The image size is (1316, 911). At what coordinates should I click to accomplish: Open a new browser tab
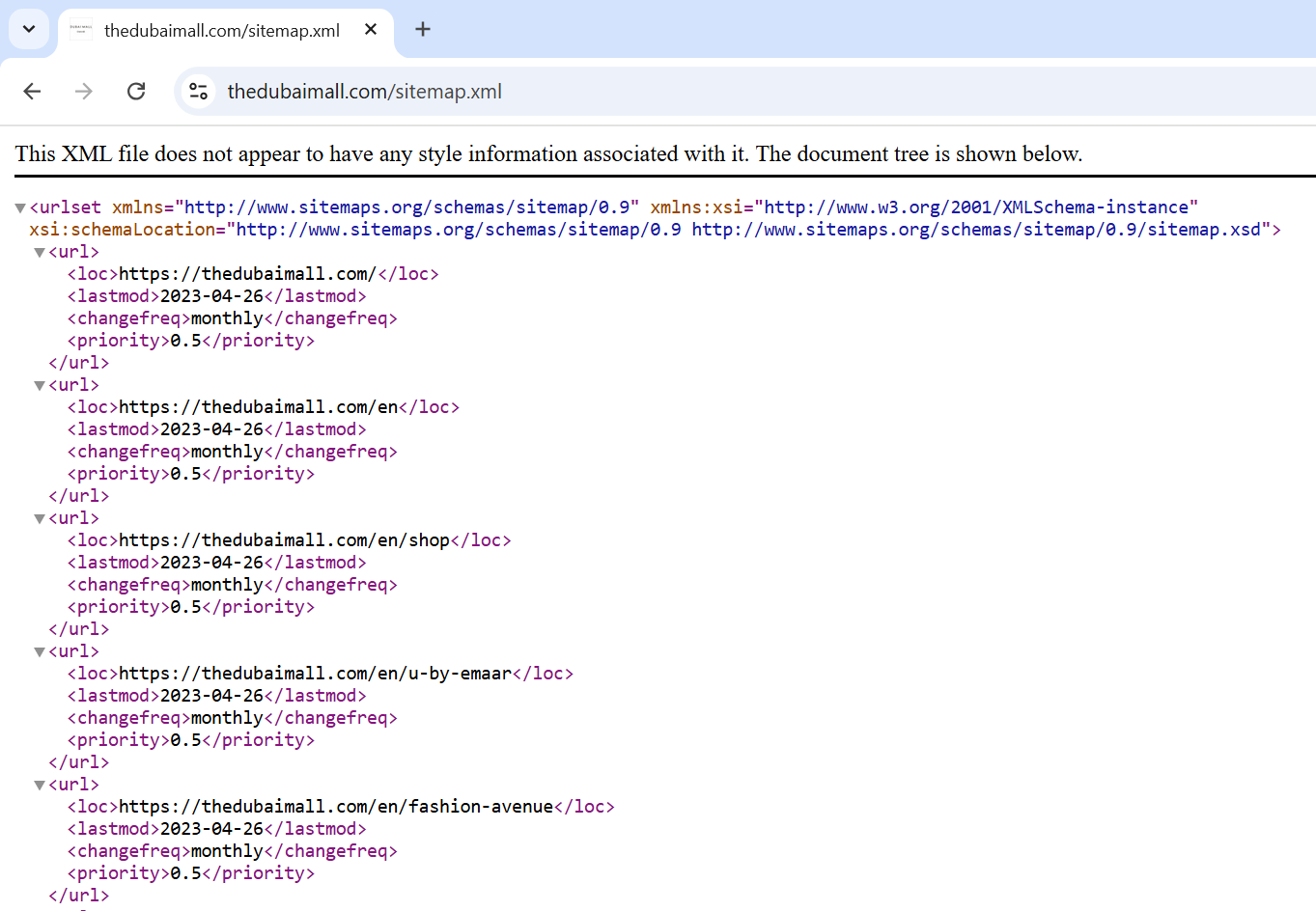coord(423,29)
